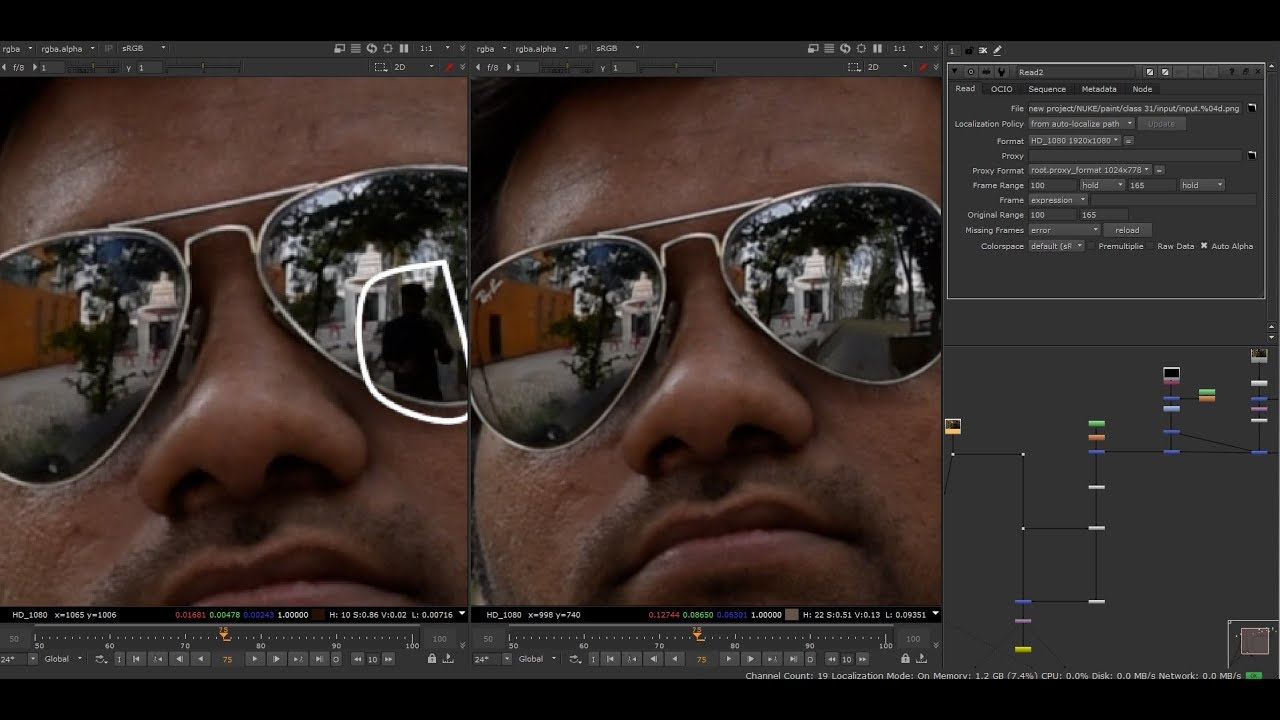
Task: Close the Read2 properties panel
Action: (1258, 72)
